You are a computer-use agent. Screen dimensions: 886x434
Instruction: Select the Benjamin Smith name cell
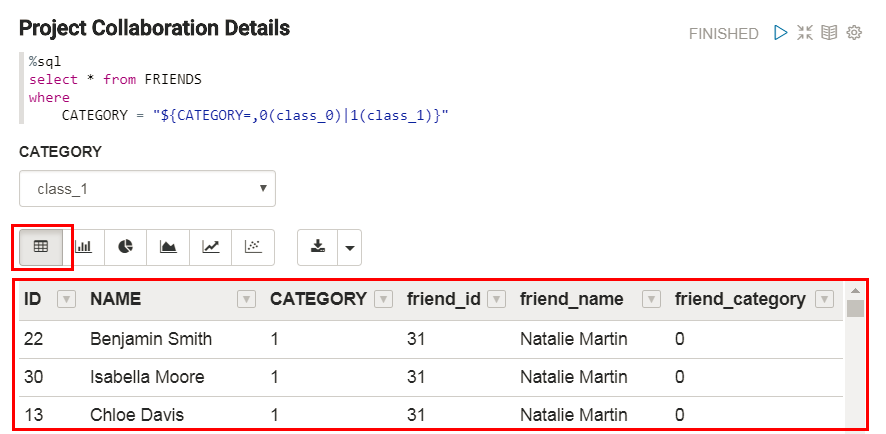(151, 339)
